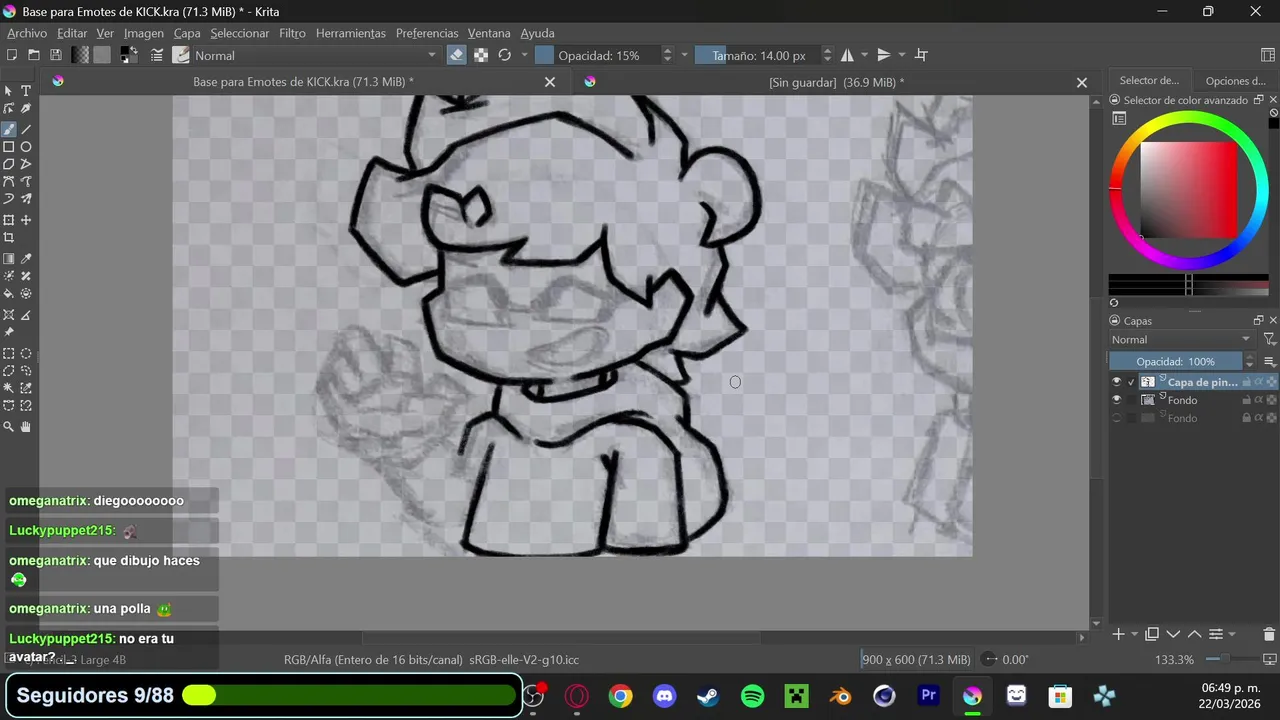Open the Preferencias menu
1280x720 pixels.
(x=427, y=33)
